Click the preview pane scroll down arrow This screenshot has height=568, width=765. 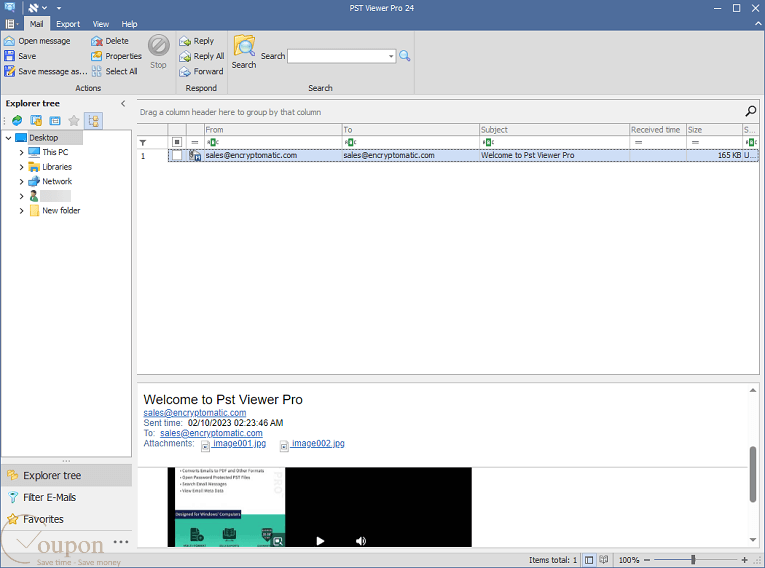tap(753, 540)
